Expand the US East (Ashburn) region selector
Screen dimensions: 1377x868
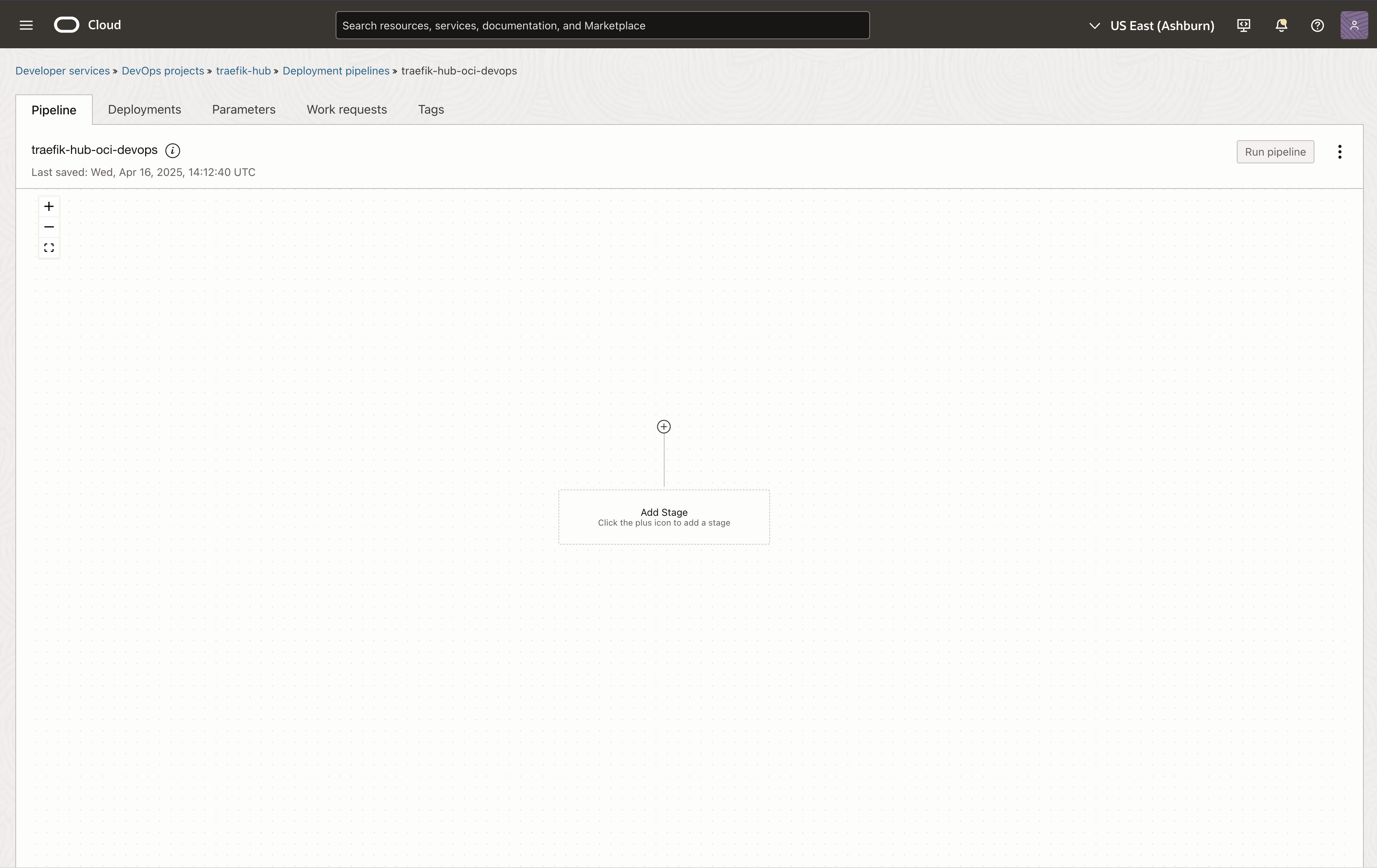click(x=1152, y=25)
